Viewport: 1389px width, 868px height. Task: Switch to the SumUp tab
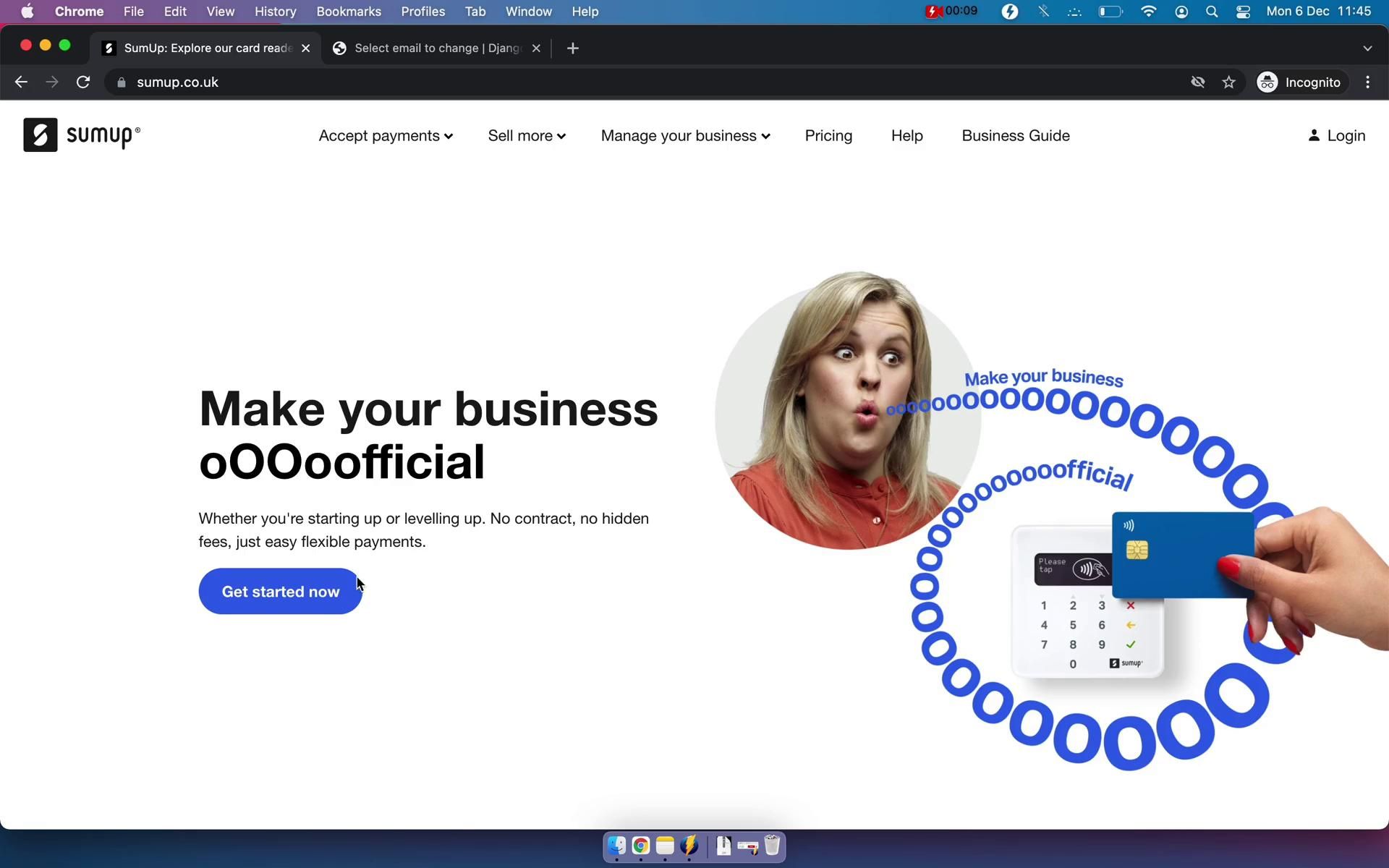tap(207, 48)
